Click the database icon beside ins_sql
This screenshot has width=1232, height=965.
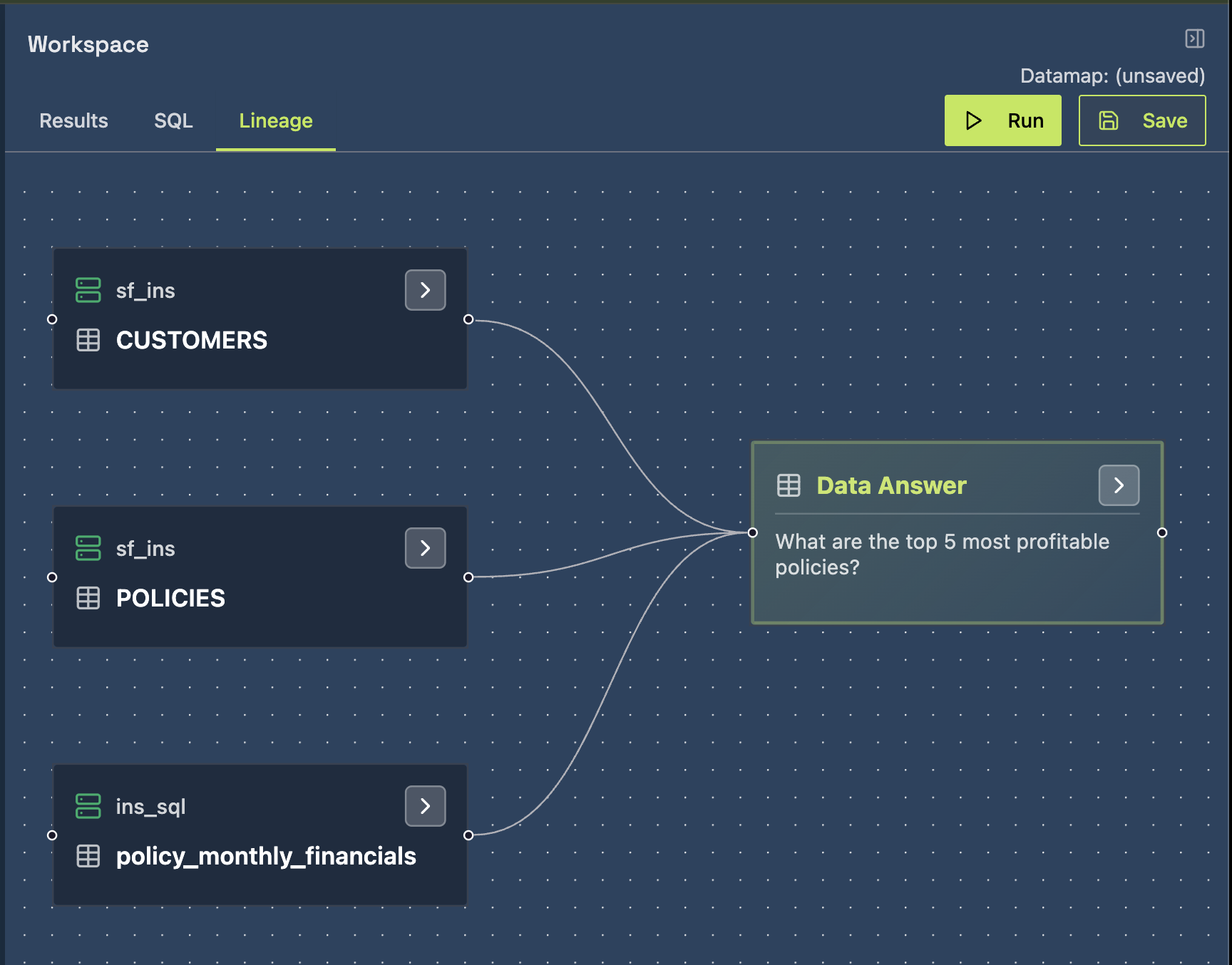pyautogui.click(x=88, y=806)
